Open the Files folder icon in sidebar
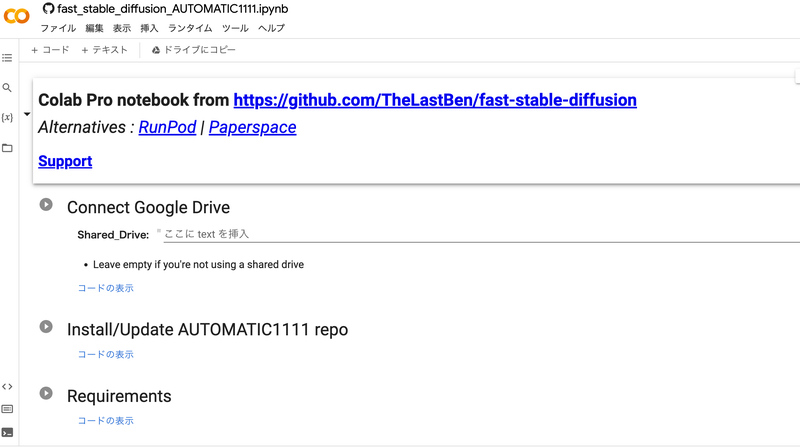Screen dimensions: 800x447 coord(7,148)
